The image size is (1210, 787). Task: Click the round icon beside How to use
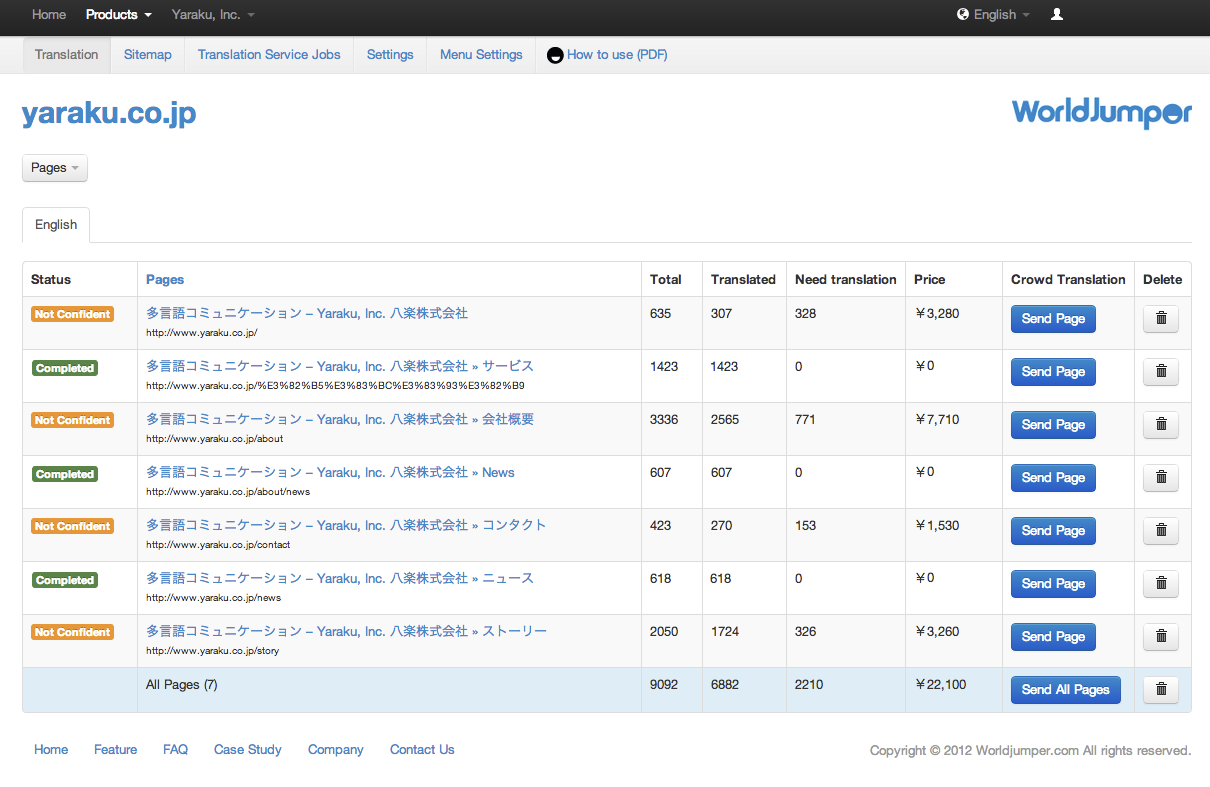tap(555, 55)
